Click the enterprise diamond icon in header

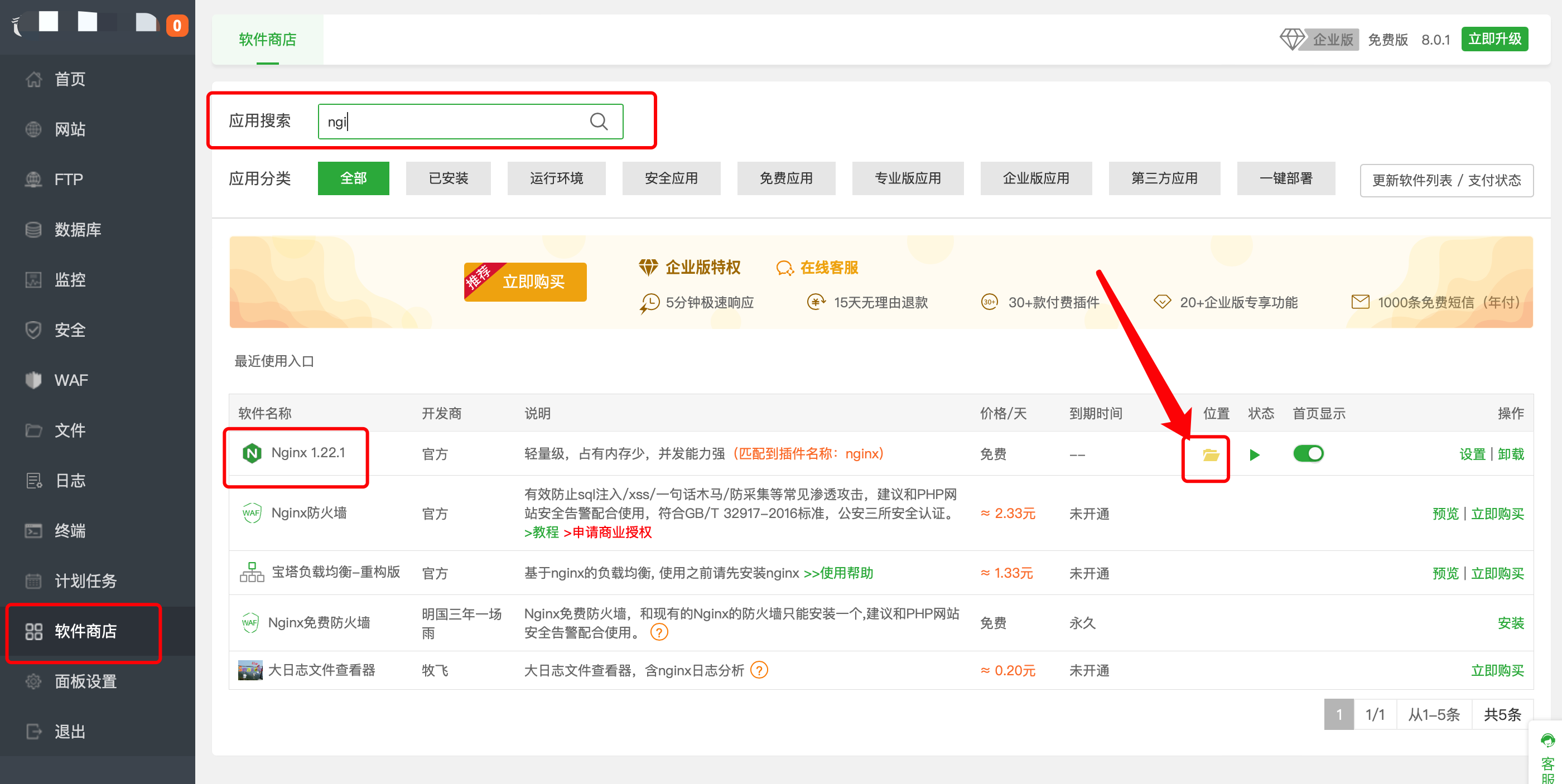[1292, 40]
